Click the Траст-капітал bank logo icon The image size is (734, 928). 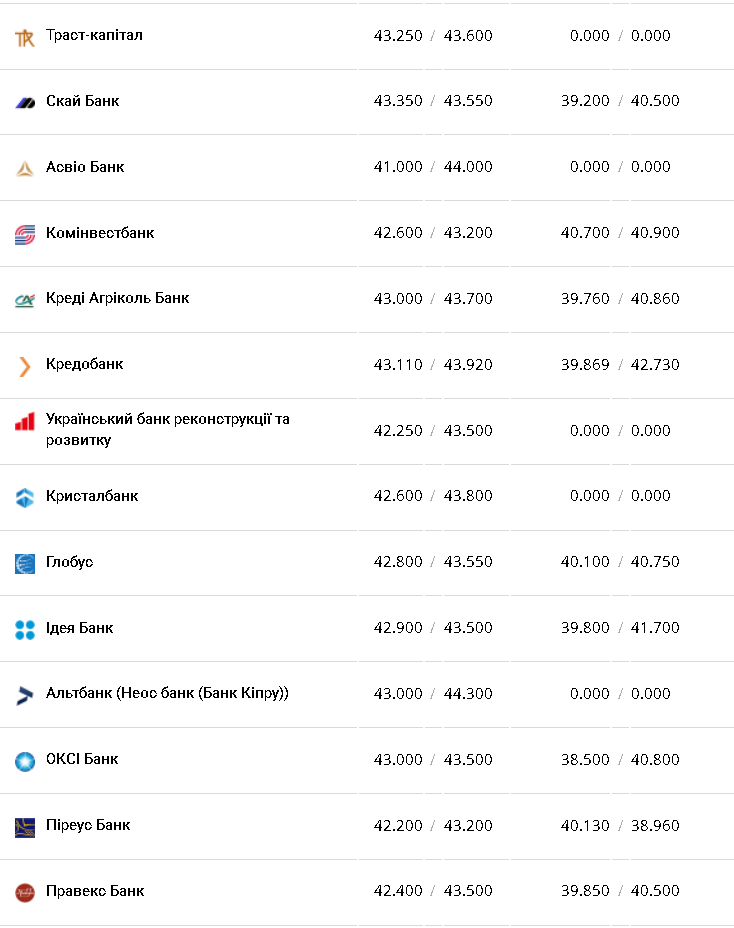pyautogui.click(x=25, y=38)
